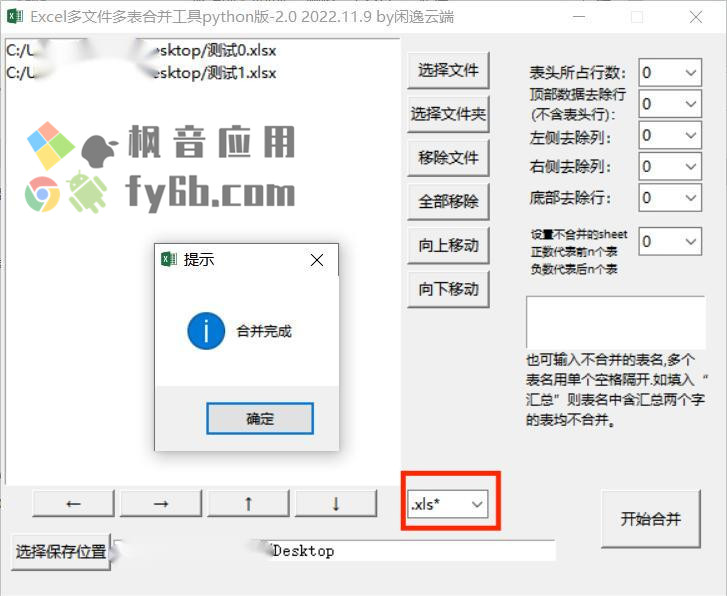
Task: Click the 选择文件 button
Action: pyautogui.click(x=448, y=70)
